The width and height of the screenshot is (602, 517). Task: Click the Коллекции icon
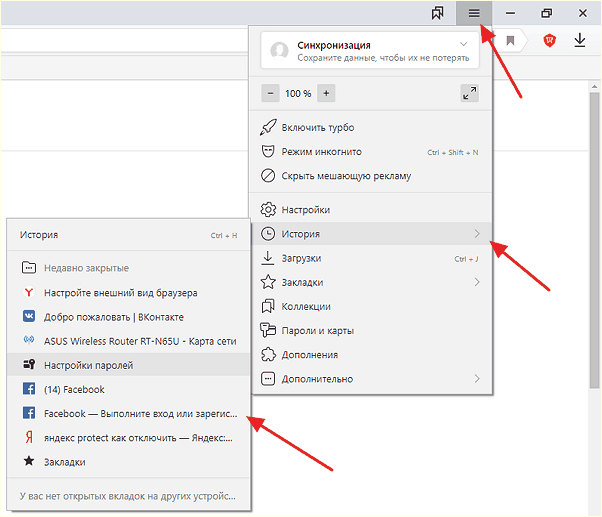[268, 306]
